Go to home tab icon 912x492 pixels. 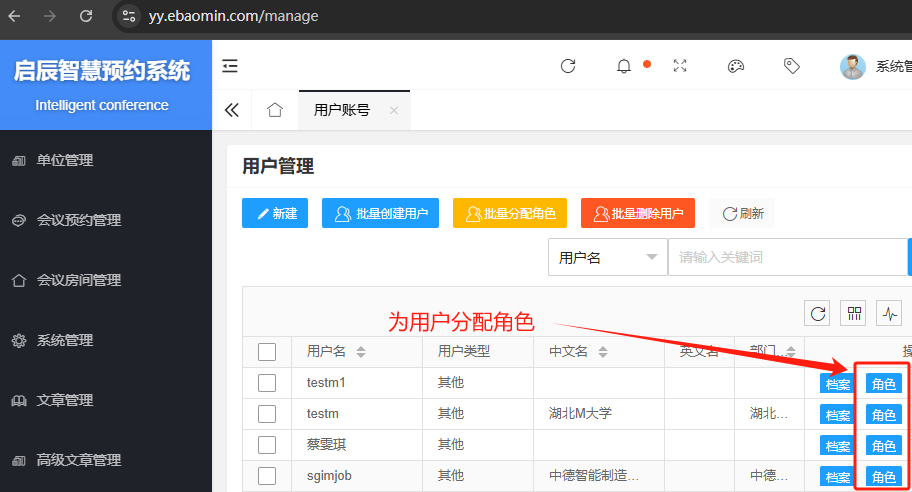(x=275, y=110)
